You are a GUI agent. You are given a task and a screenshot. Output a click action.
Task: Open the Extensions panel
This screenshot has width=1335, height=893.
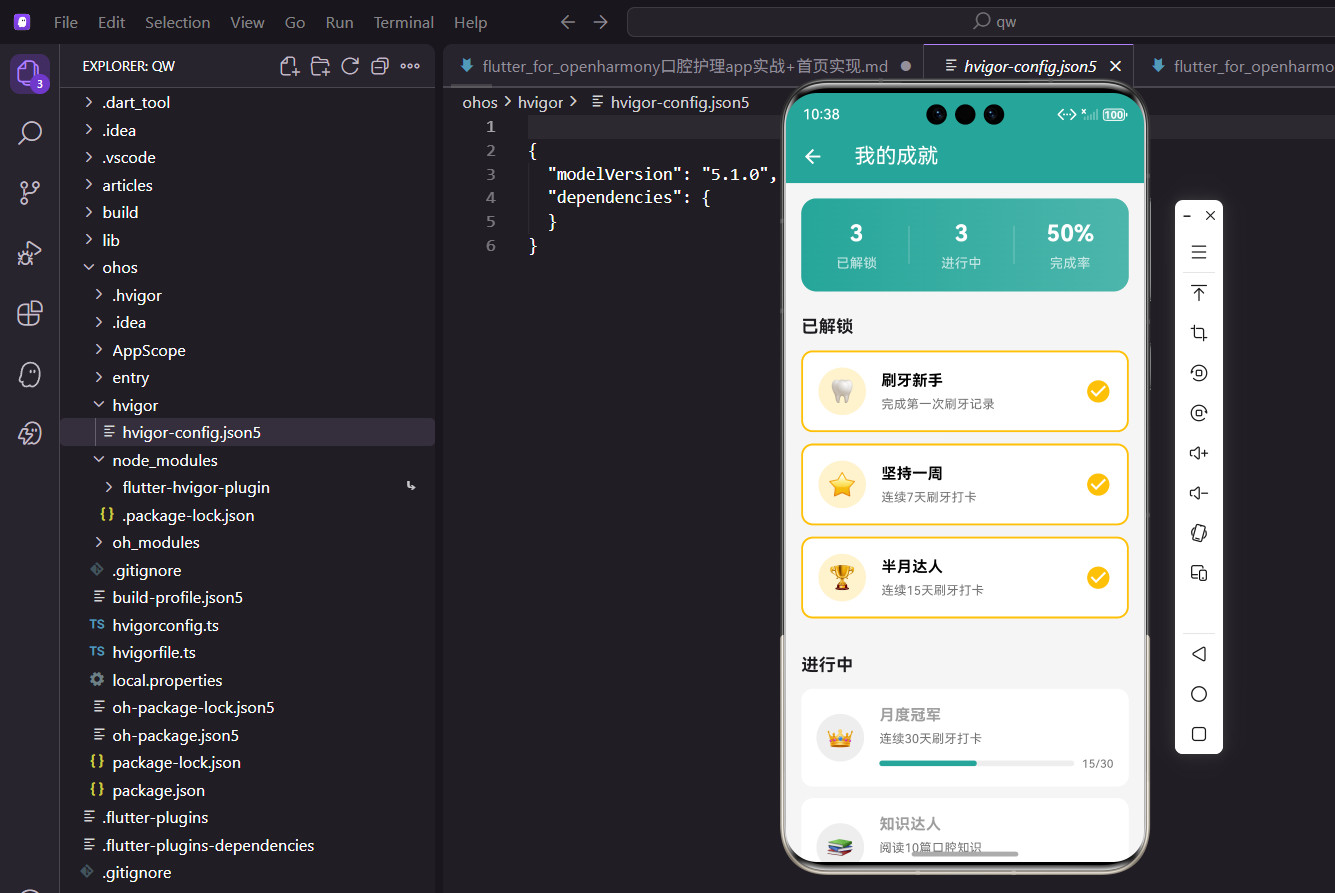click(29, 313)
